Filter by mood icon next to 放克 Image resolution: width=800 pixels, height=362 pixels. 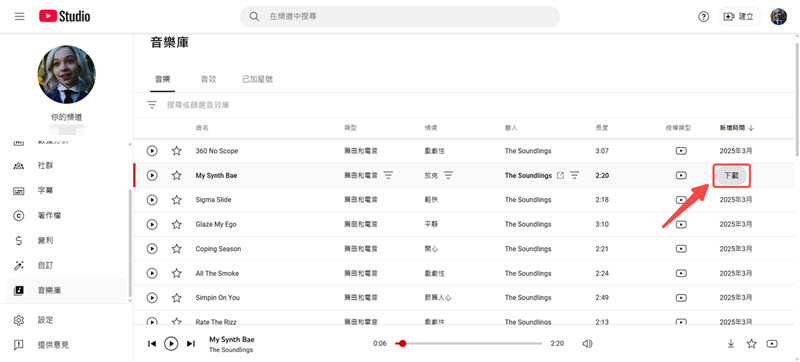coord(448,175)
